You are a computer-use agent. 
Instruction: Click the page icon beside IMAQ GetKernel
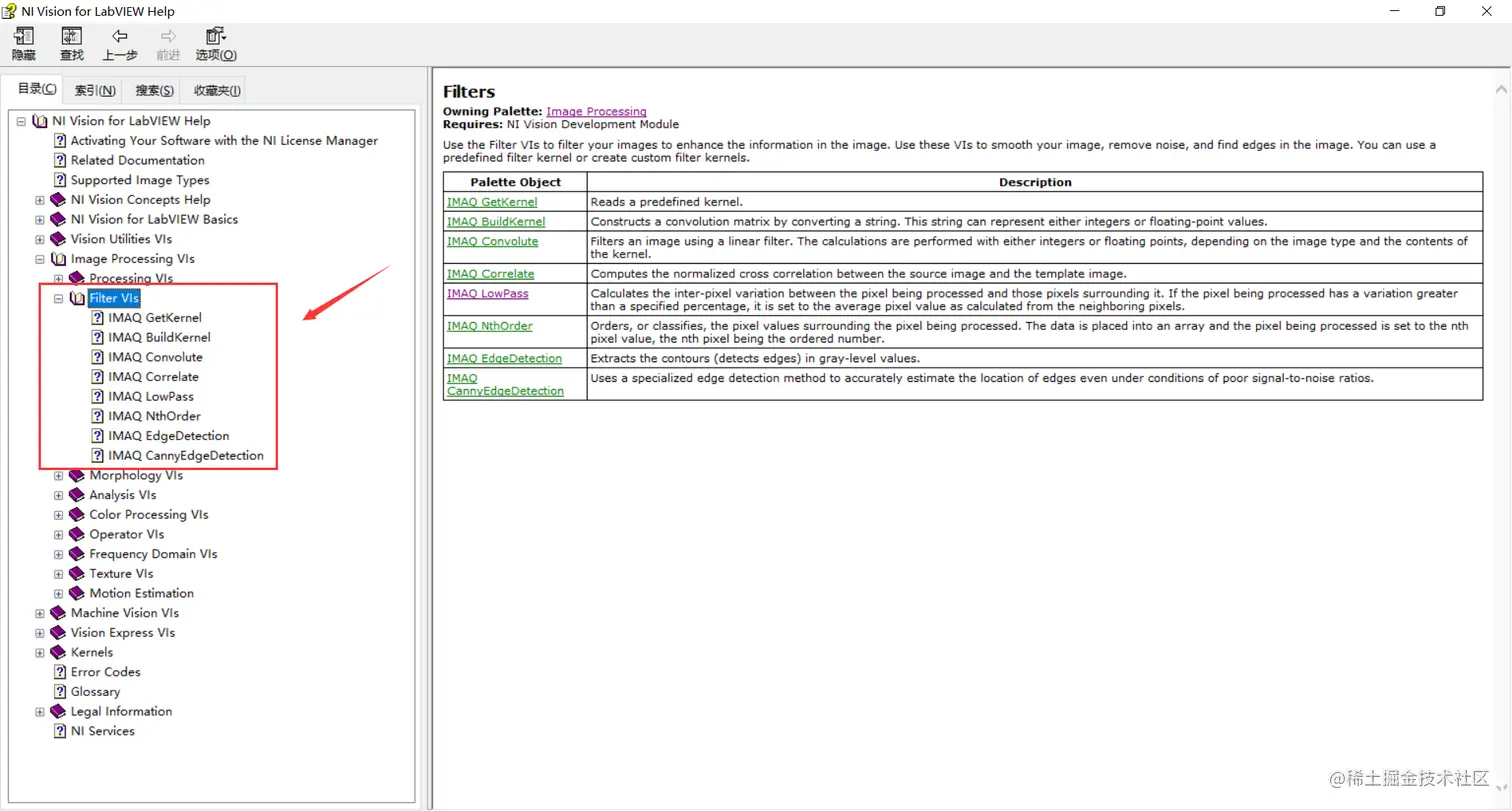click(x=98, y=317)
